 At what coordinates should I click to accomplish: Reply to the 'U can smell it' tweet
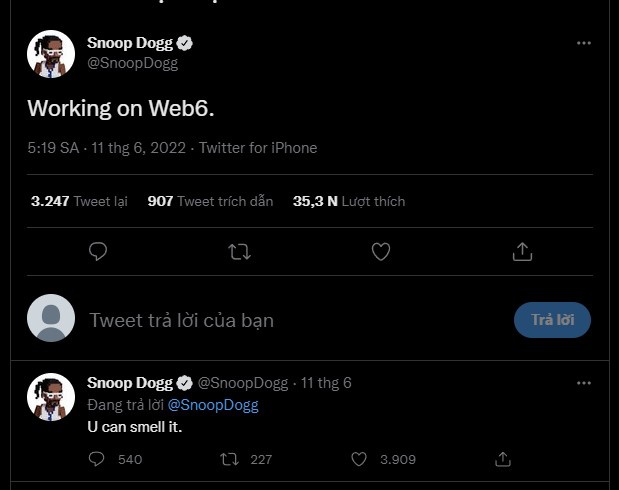97,459
